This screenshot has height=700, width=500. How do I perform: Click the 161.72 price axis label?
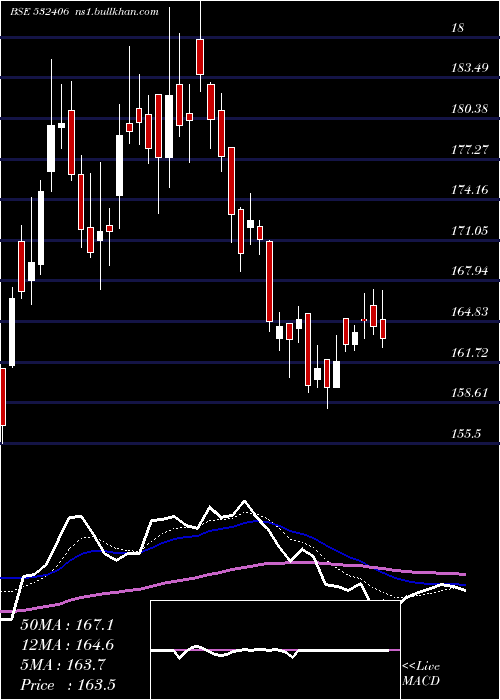click(470, 353)
